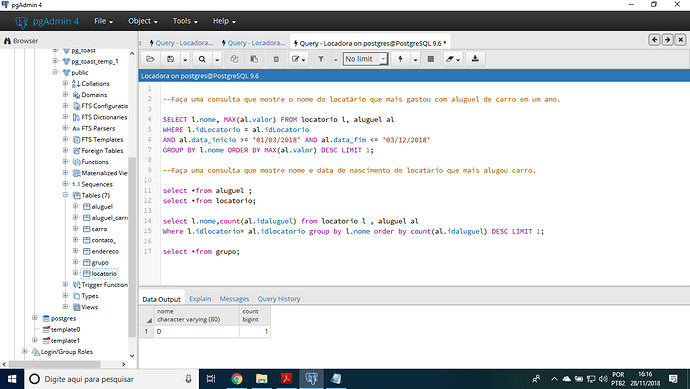Switch to second Query - Locadora tab
Image resolution: width=690 pixels, height=389 pixels.
(253, 43)
